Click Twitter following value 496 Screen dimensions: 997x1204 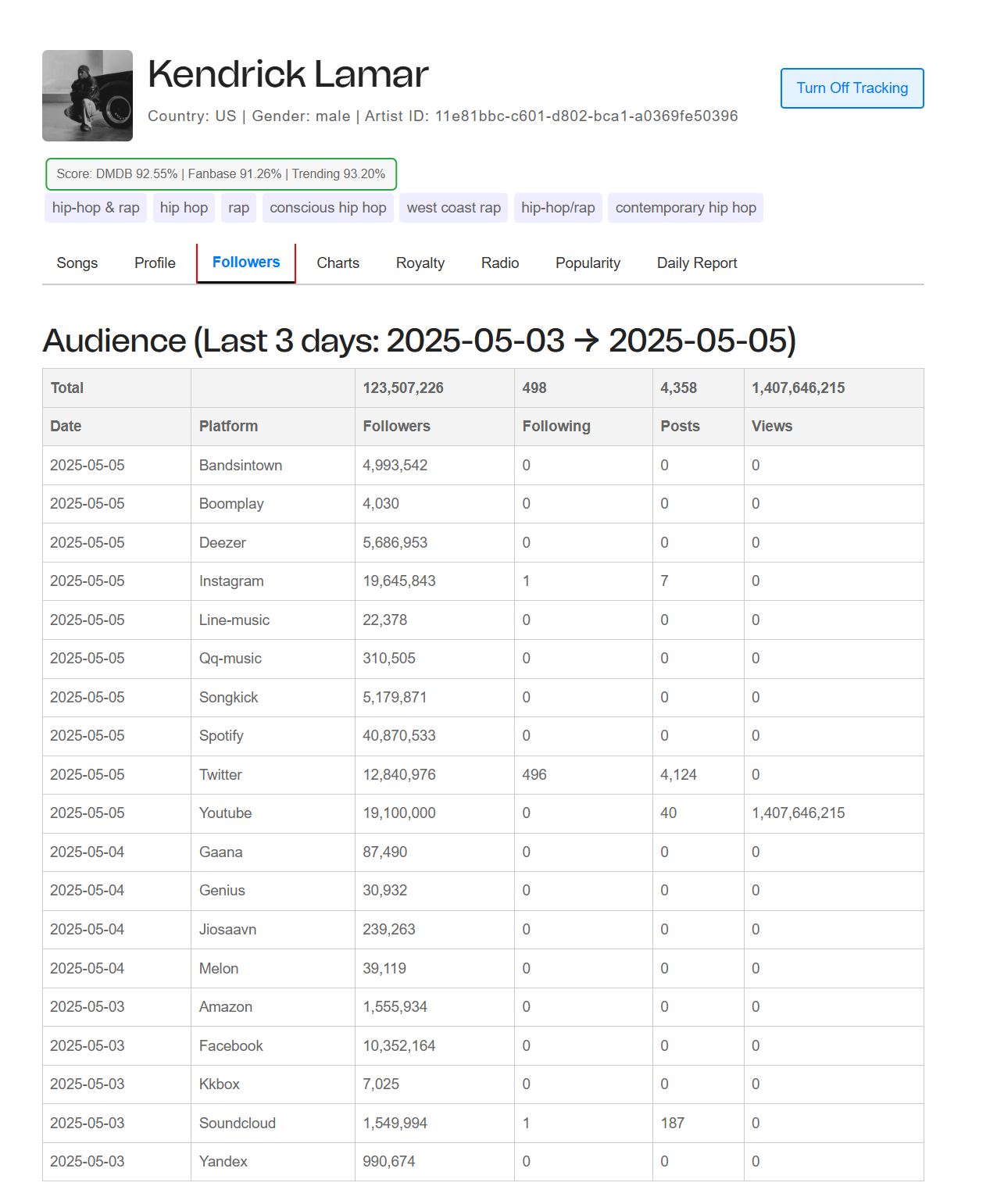tap(534, 775)
